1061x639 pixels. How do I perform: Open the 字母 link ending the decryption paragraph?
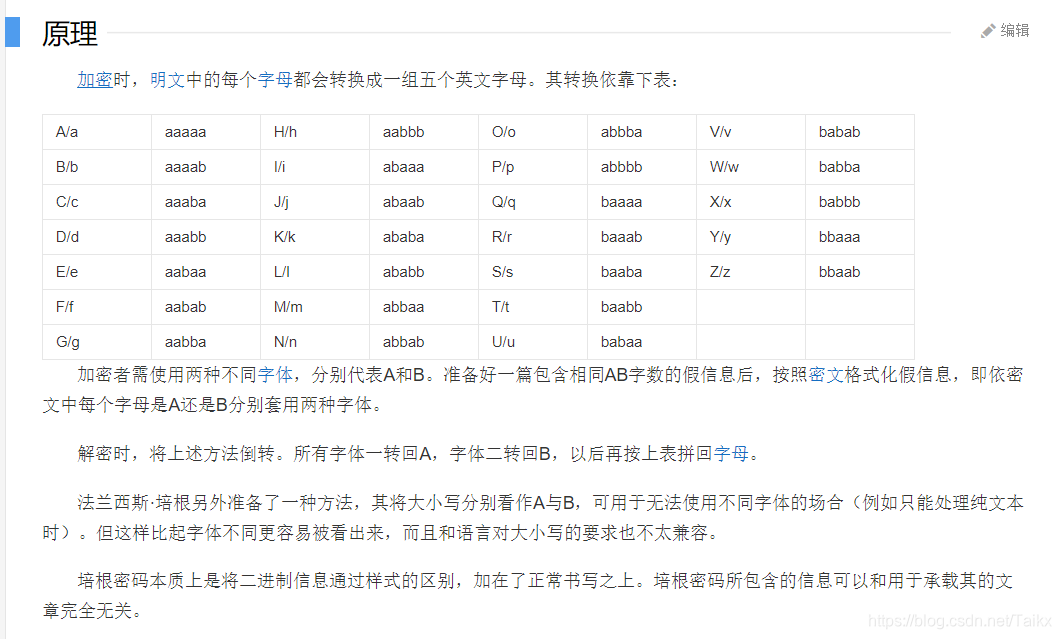pyautogui.click(x=731, y=453)
